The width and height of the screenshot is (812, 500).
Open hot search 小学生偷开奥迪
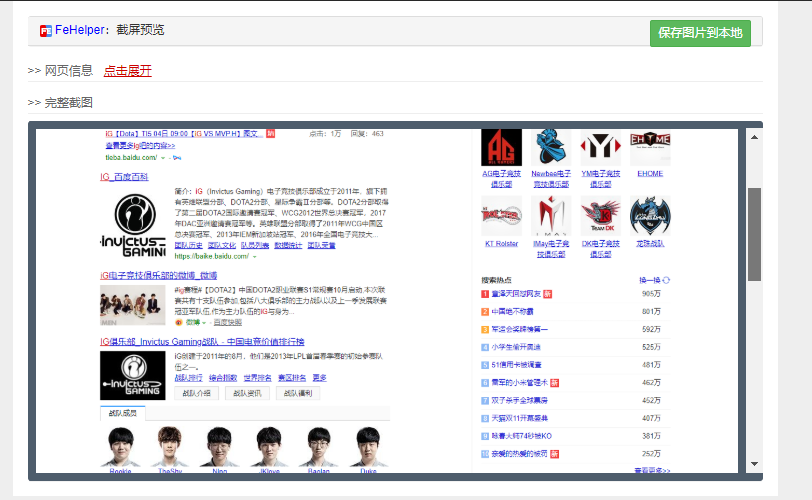pyautogui.click(x=516, y=347)
